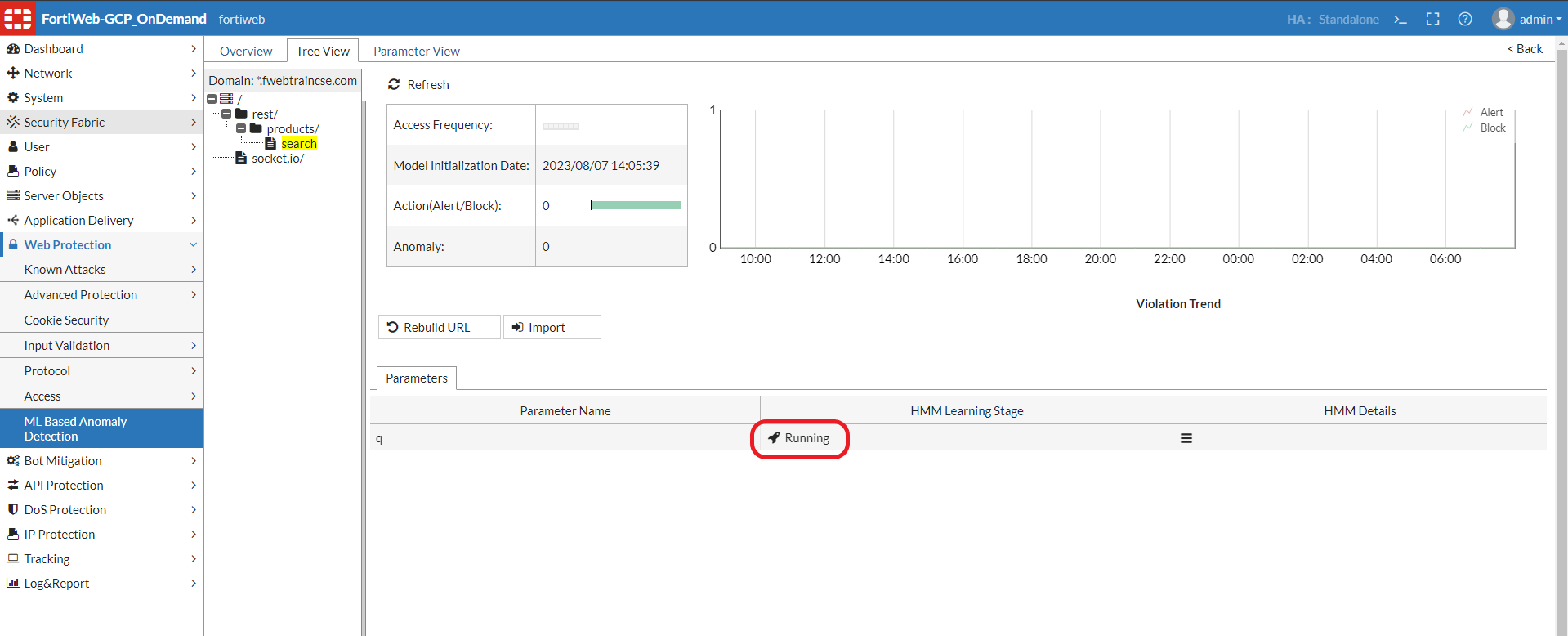This screenshot has height=636, width=1568.
Task: Click the Network move icon
Action: (13, 74)
